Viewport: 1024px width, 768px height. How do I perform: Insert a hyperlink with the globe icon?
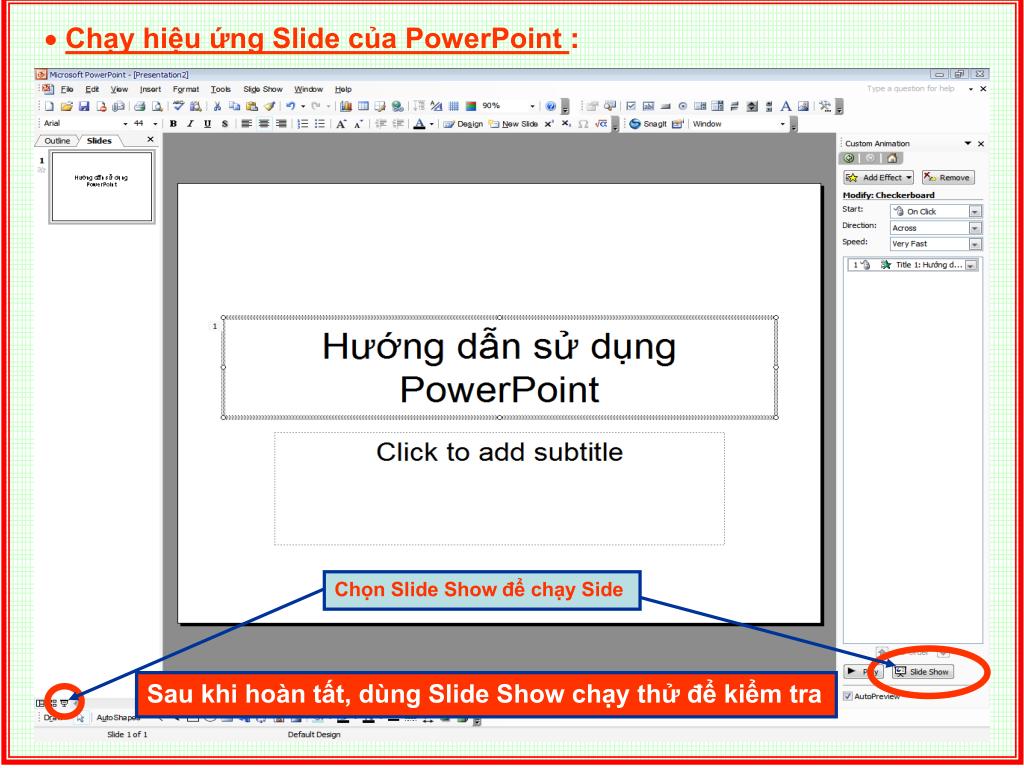tap(398, 106)
